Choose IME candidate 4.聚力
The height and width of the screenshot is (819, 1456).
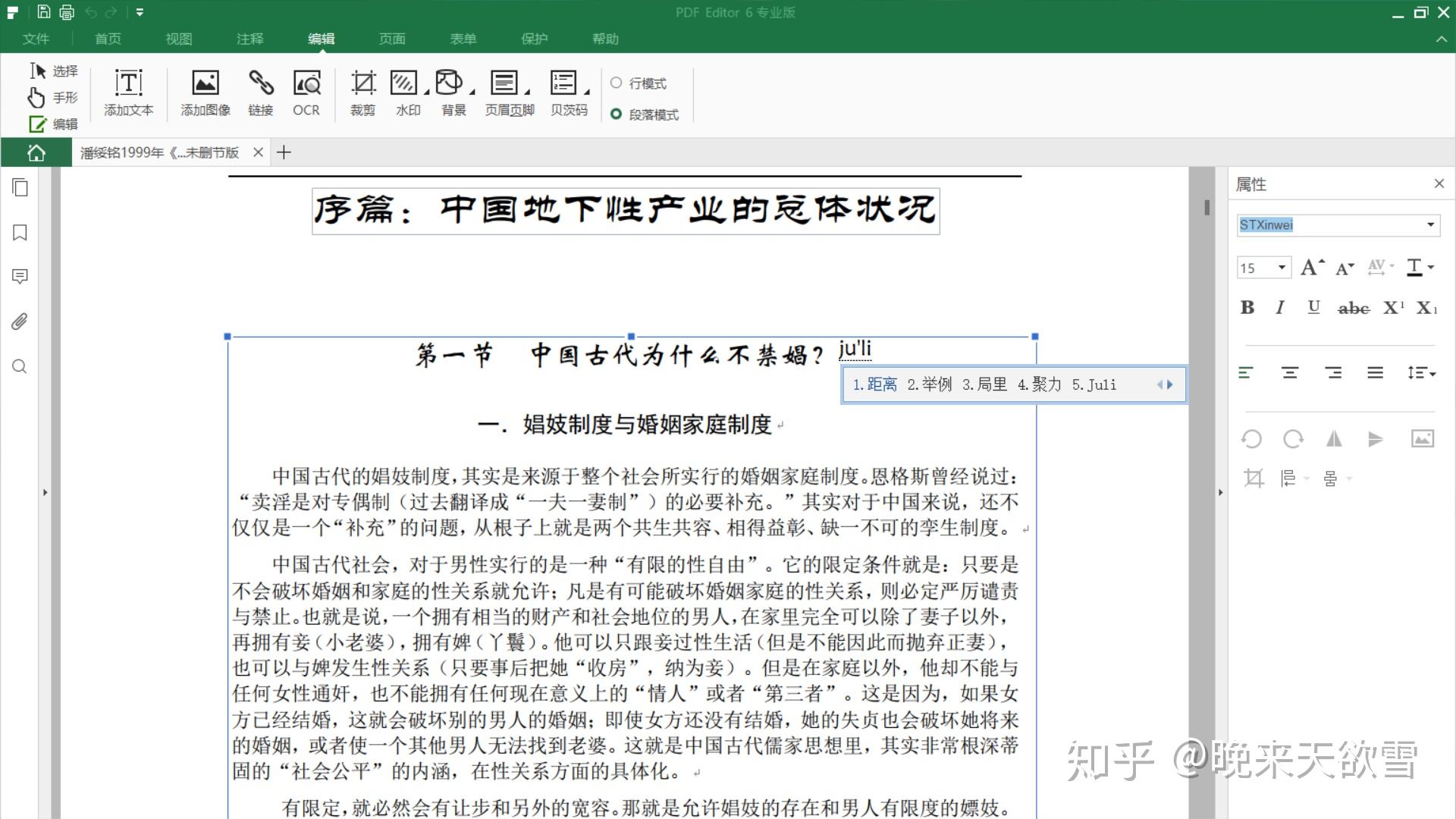pyautogui.click(x=1039, y=384)
